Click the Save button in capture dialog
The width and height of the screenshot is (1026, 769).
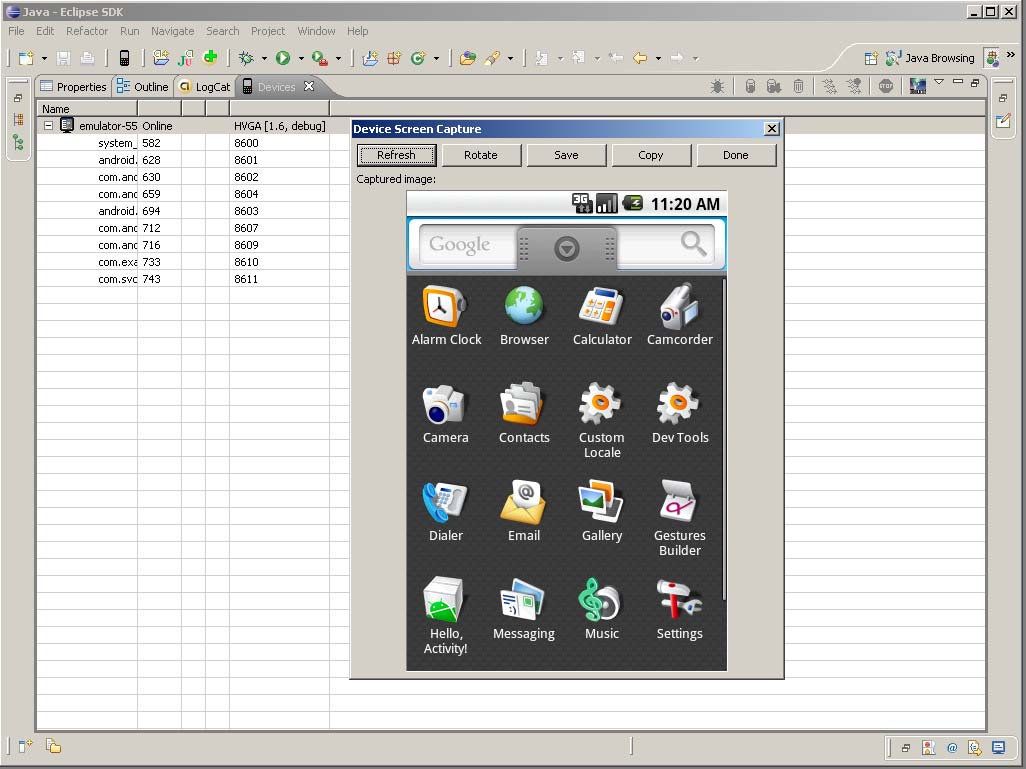pos(566,155)
